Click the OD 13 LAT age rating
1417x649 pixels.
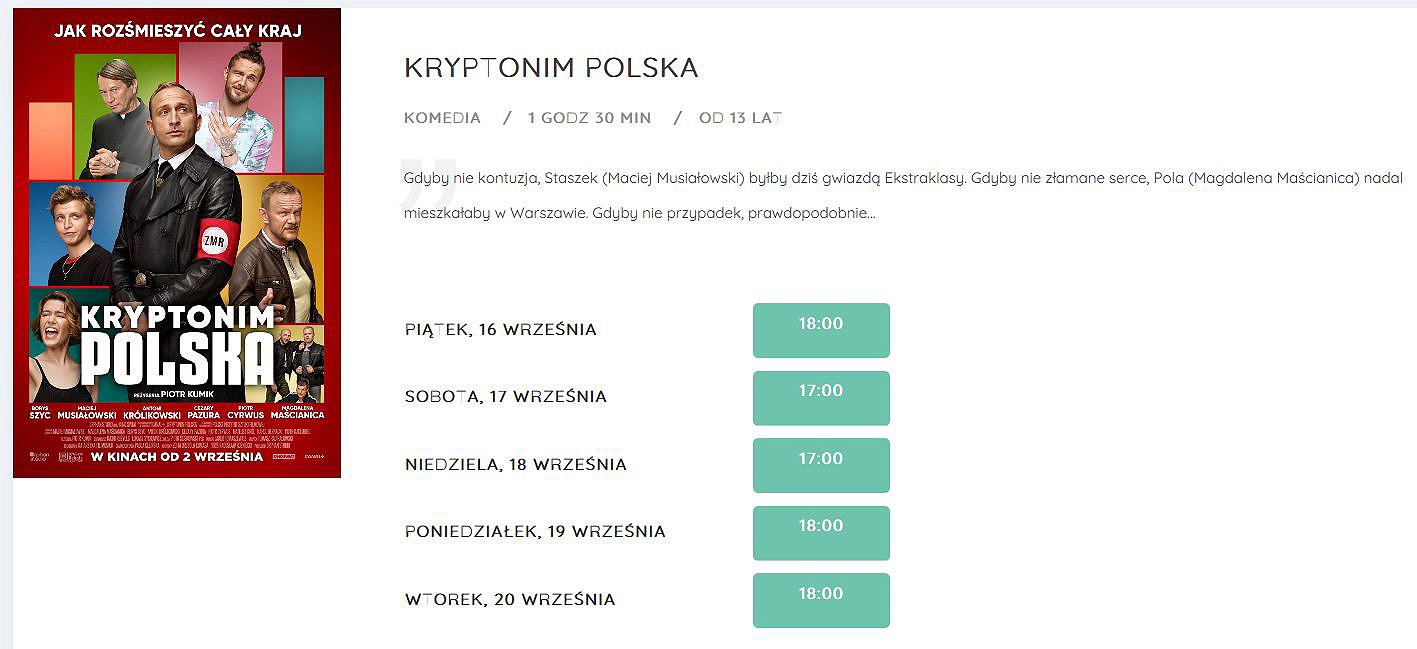[741, 118]
